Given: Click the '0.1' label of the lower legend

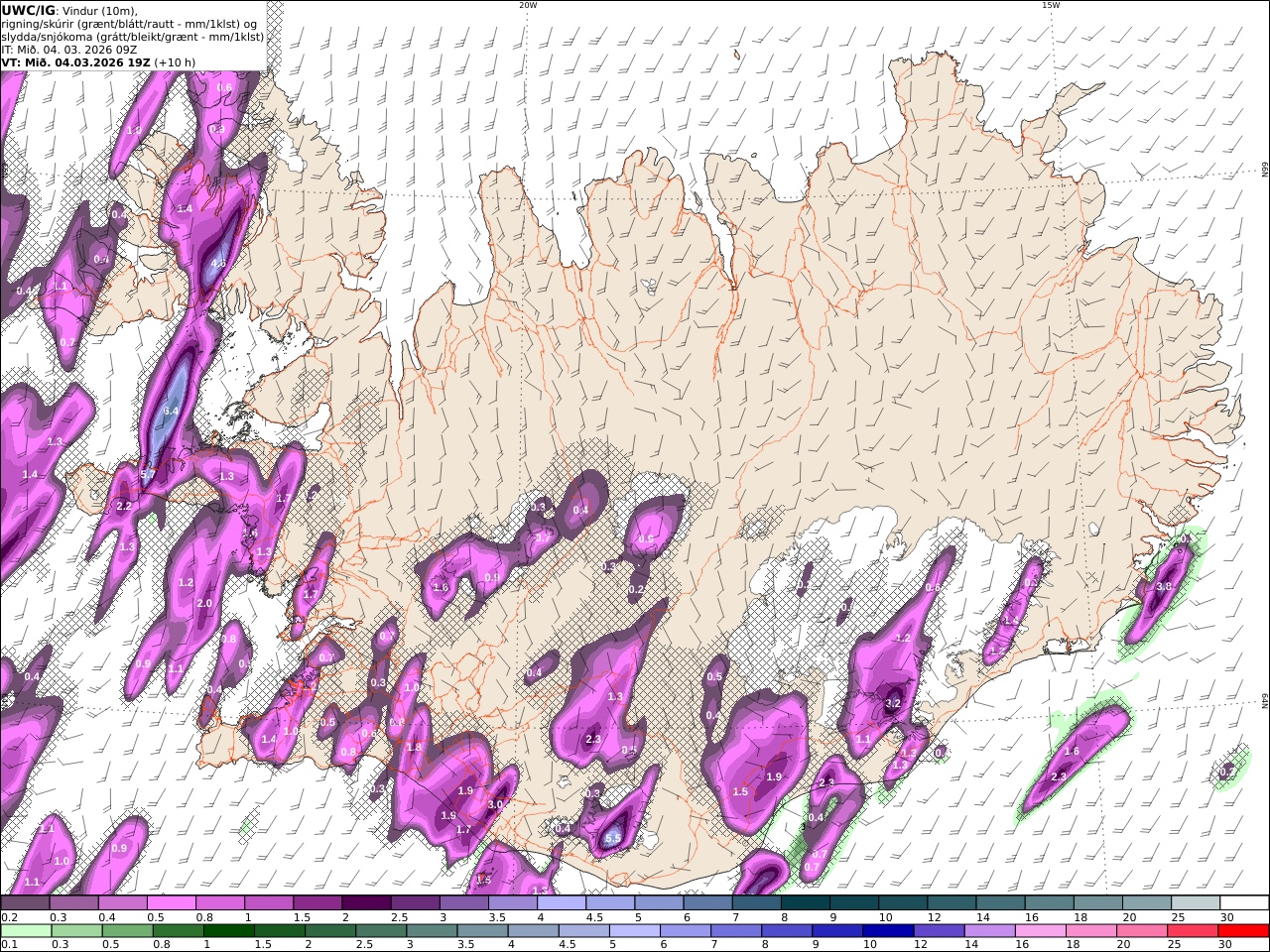Looking at the screenshot, I should point(8,944).
